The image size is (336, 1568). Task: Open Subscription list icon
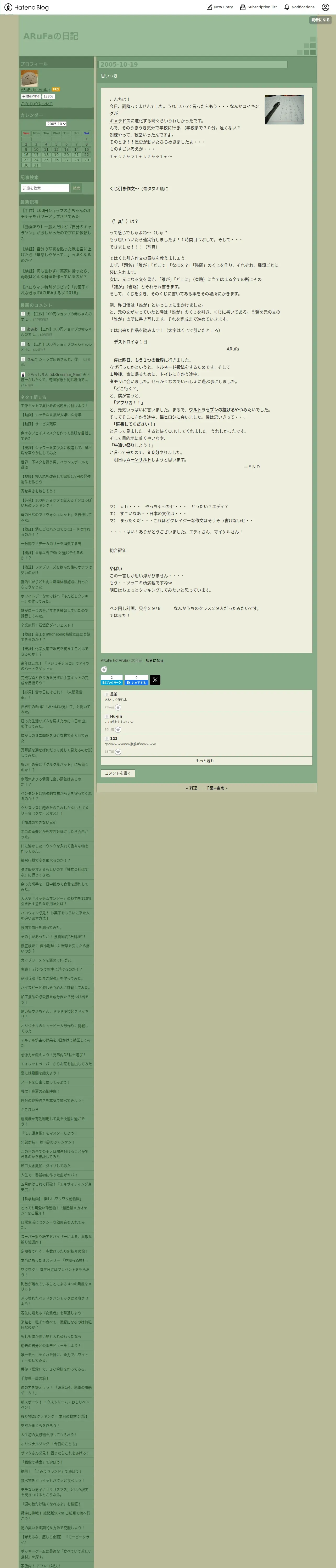(x=243, y=7)
